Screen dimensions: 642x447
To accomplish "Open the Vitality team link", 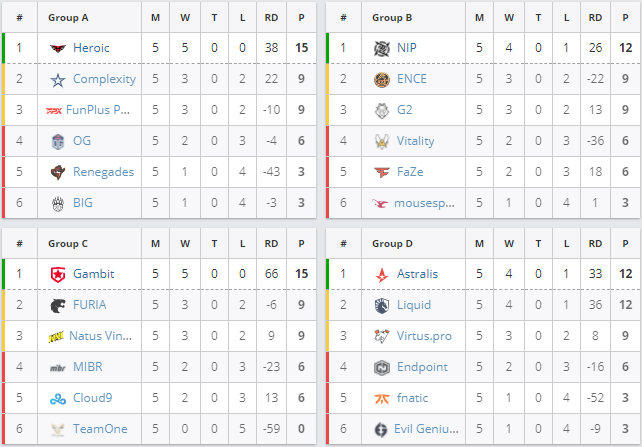I will pos(415,141).
